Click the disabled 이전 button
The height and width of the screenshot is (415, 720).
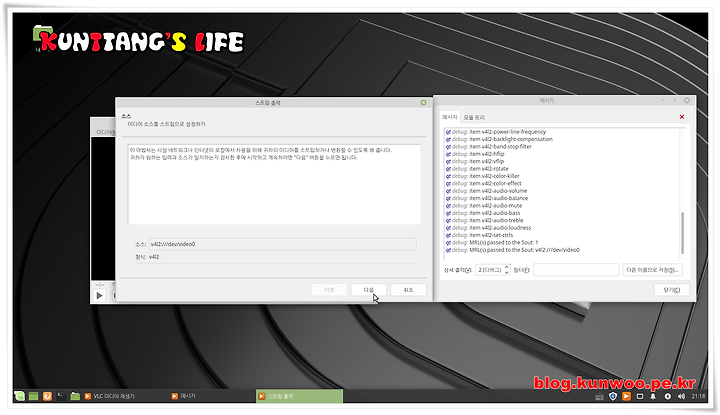pyautogui.click(x=329, y=290)
